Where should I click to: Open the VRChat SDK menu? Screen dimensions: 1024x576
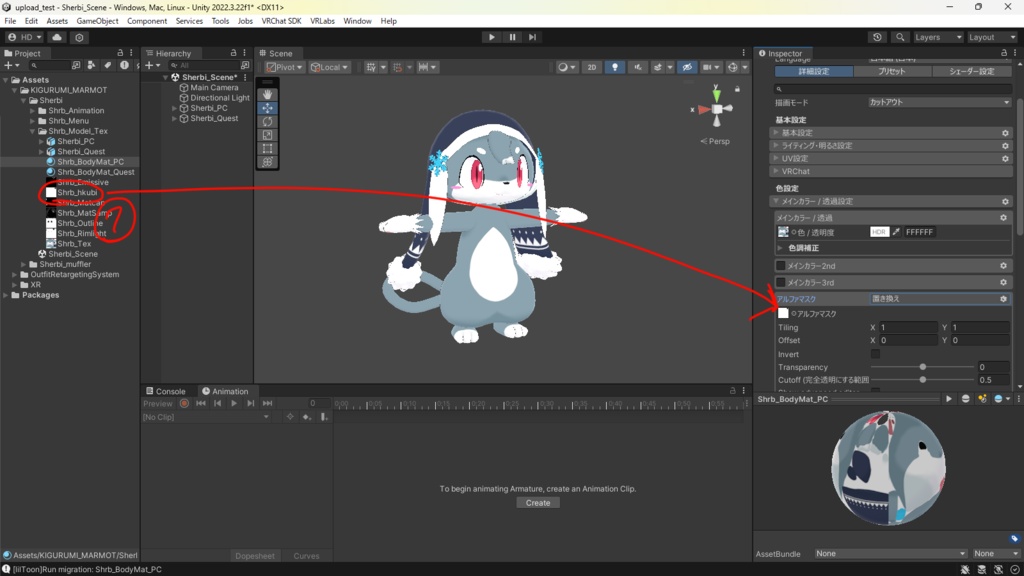tap(281, 21)
